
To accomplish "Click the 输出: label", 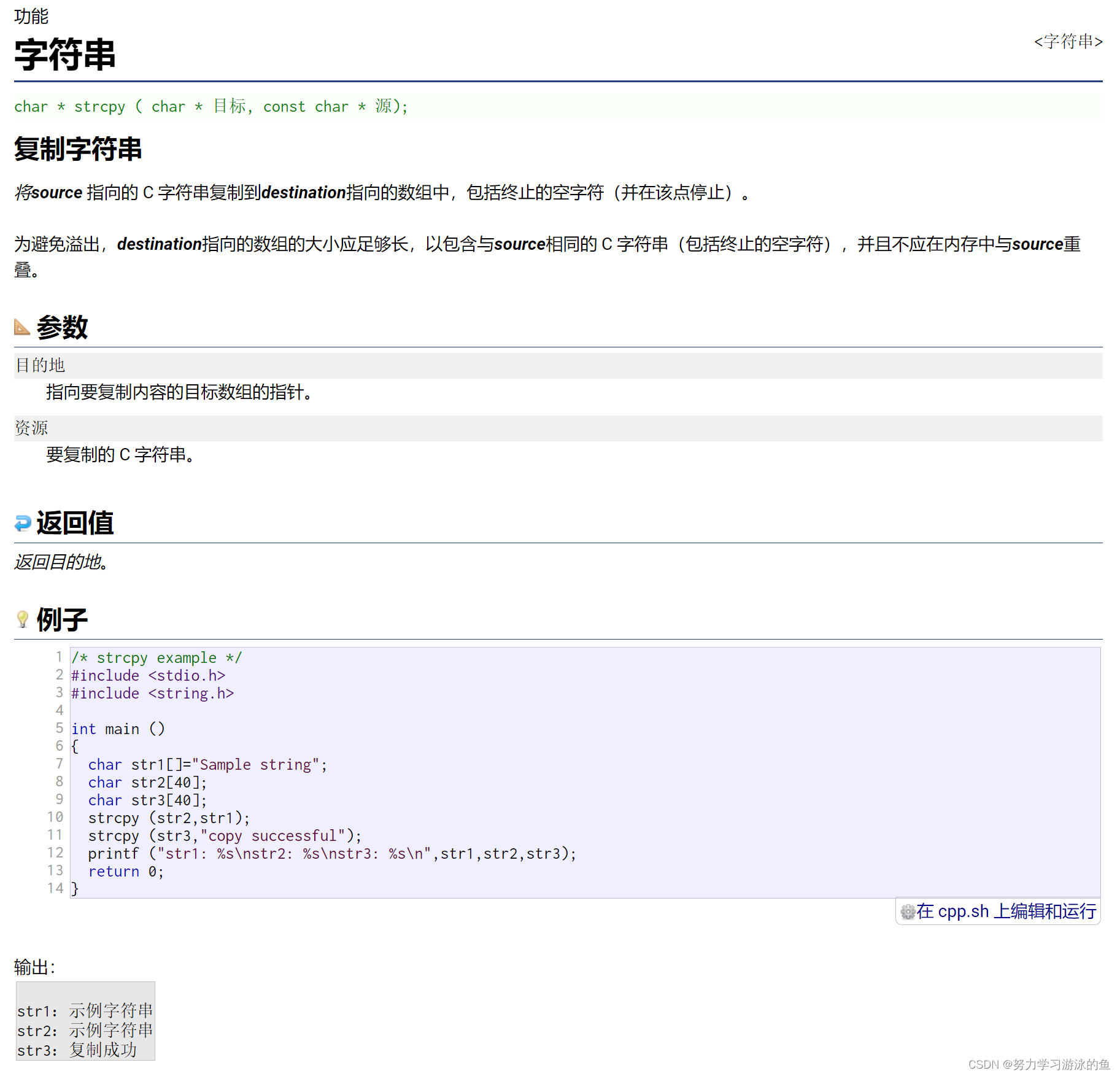I will tap(35, 967).
